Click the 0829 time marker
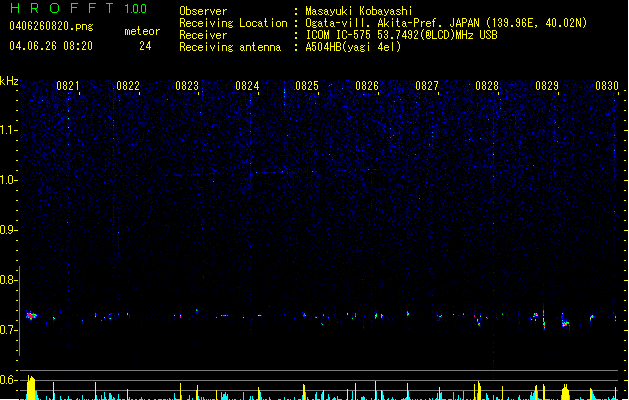Image resolution: width=629 pixels, height=400 pixels. [547, 86]
